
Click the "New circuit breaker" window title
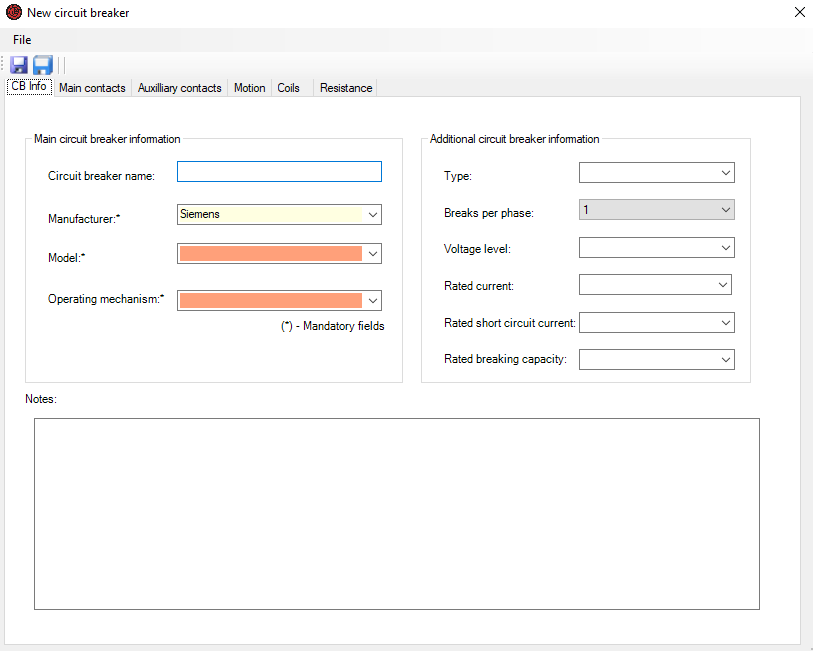click(x=78, y=13)
